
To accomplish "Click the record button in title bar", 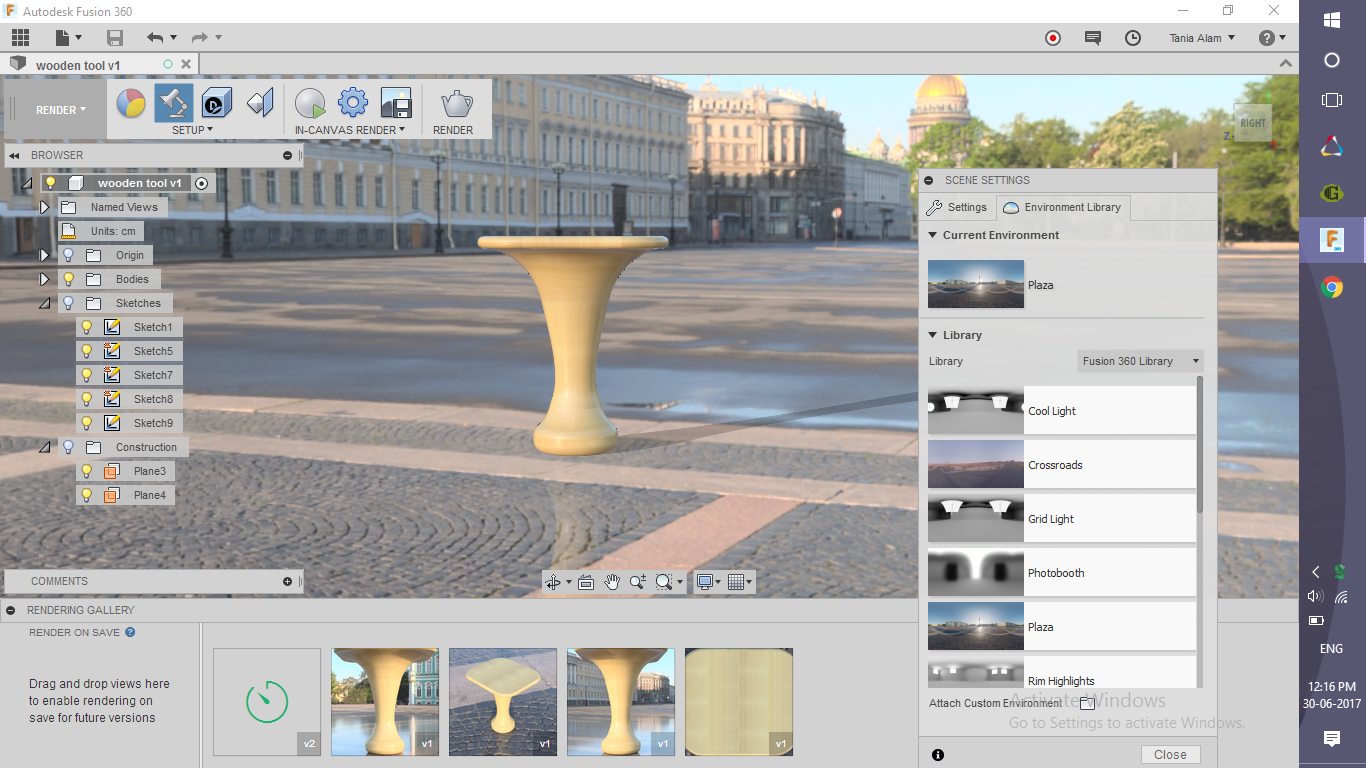I will tap(1053, 38).
